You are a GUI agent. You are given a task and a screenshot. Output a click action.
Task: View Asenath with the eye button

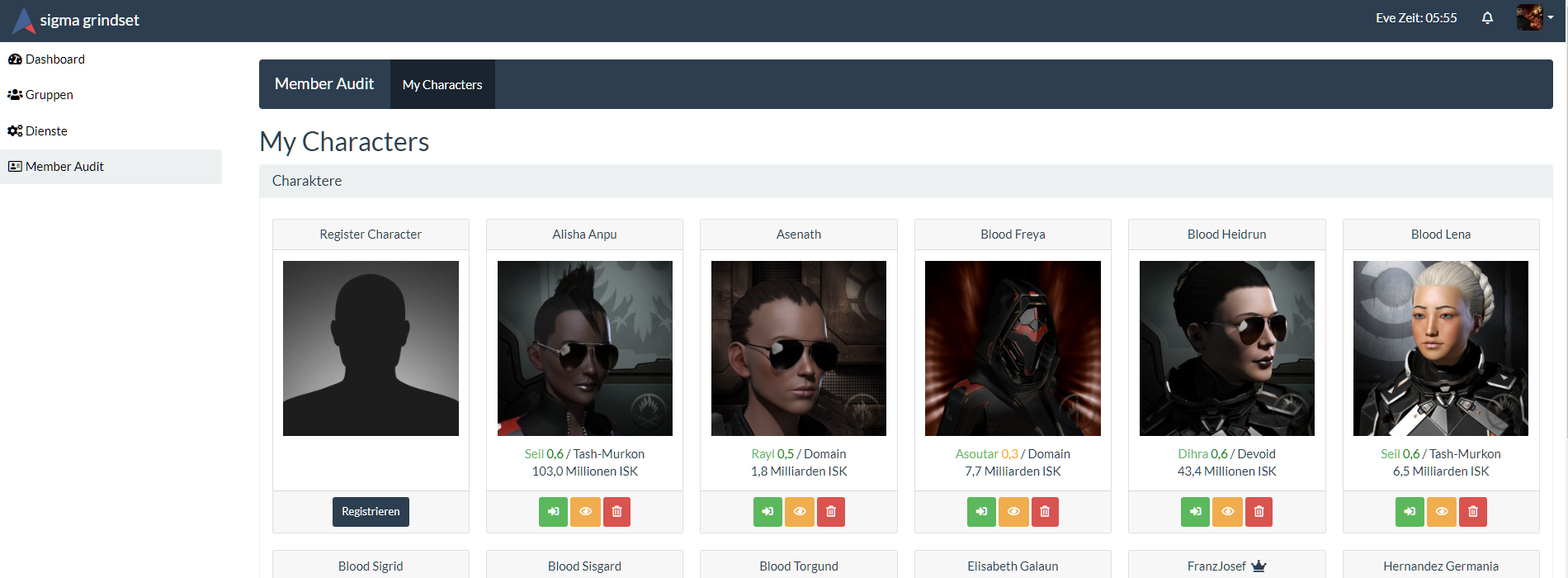800,512
